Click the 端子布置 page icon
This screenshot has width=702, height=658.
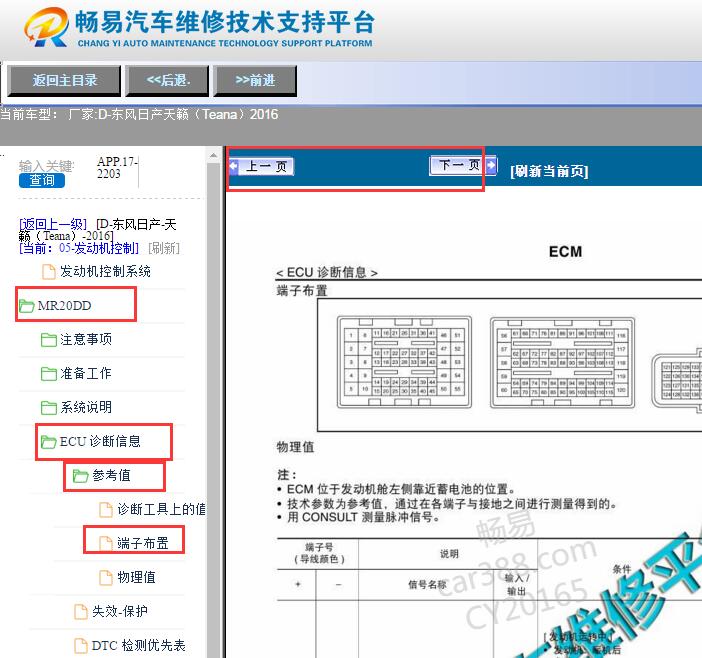tap(106, 544)
